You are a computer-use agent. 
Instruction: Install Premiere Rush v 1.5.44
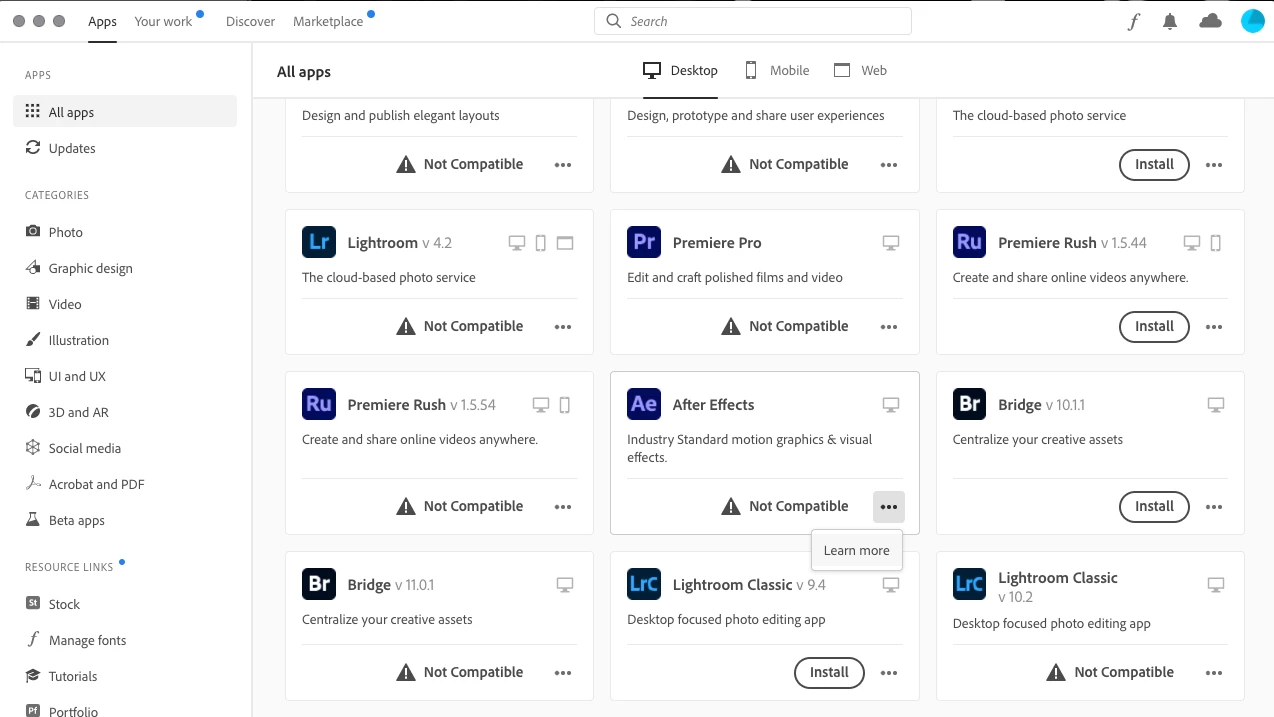click(1154, 326)
